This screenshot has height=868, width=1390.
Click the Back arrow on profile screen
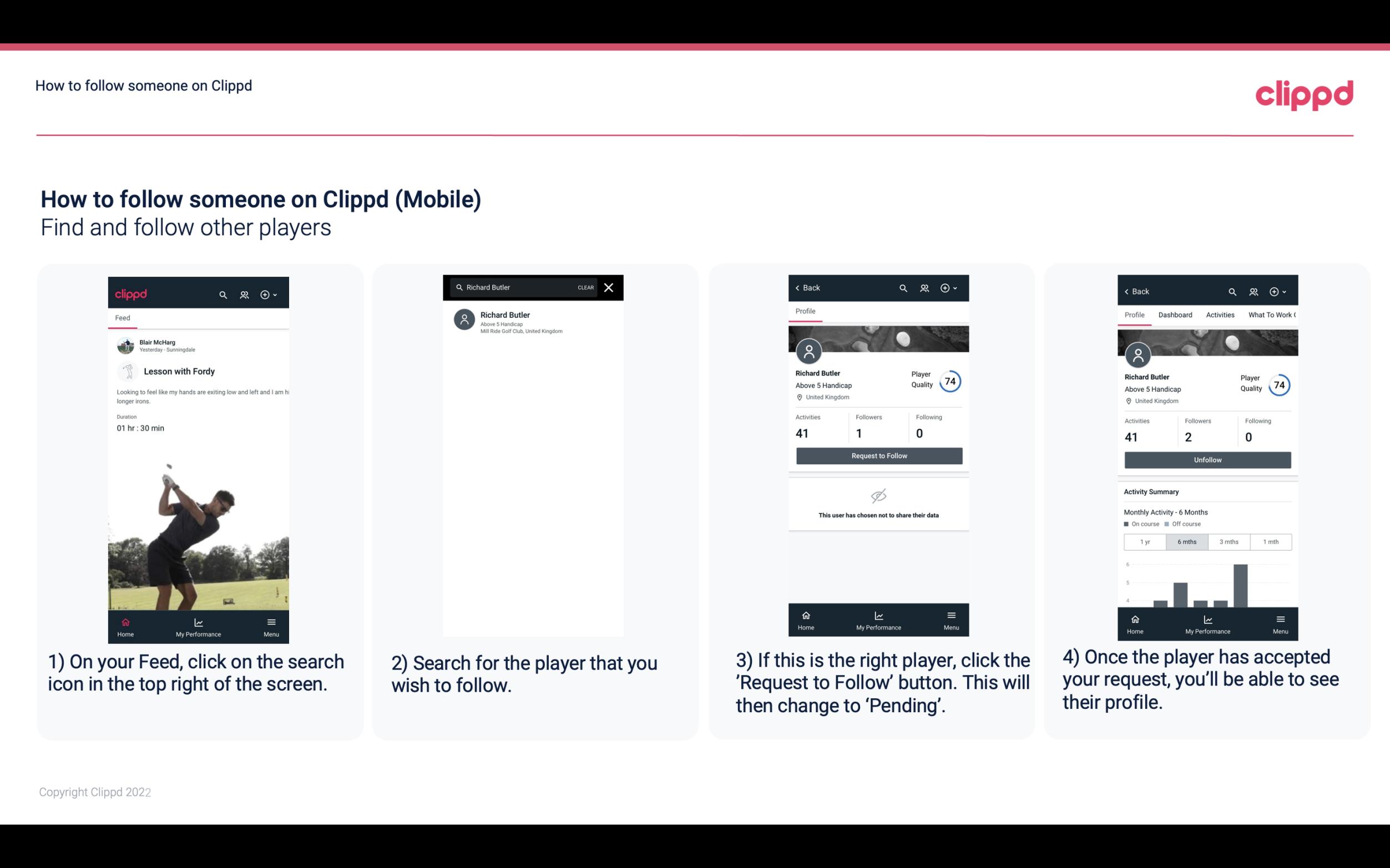click(800, 288)
